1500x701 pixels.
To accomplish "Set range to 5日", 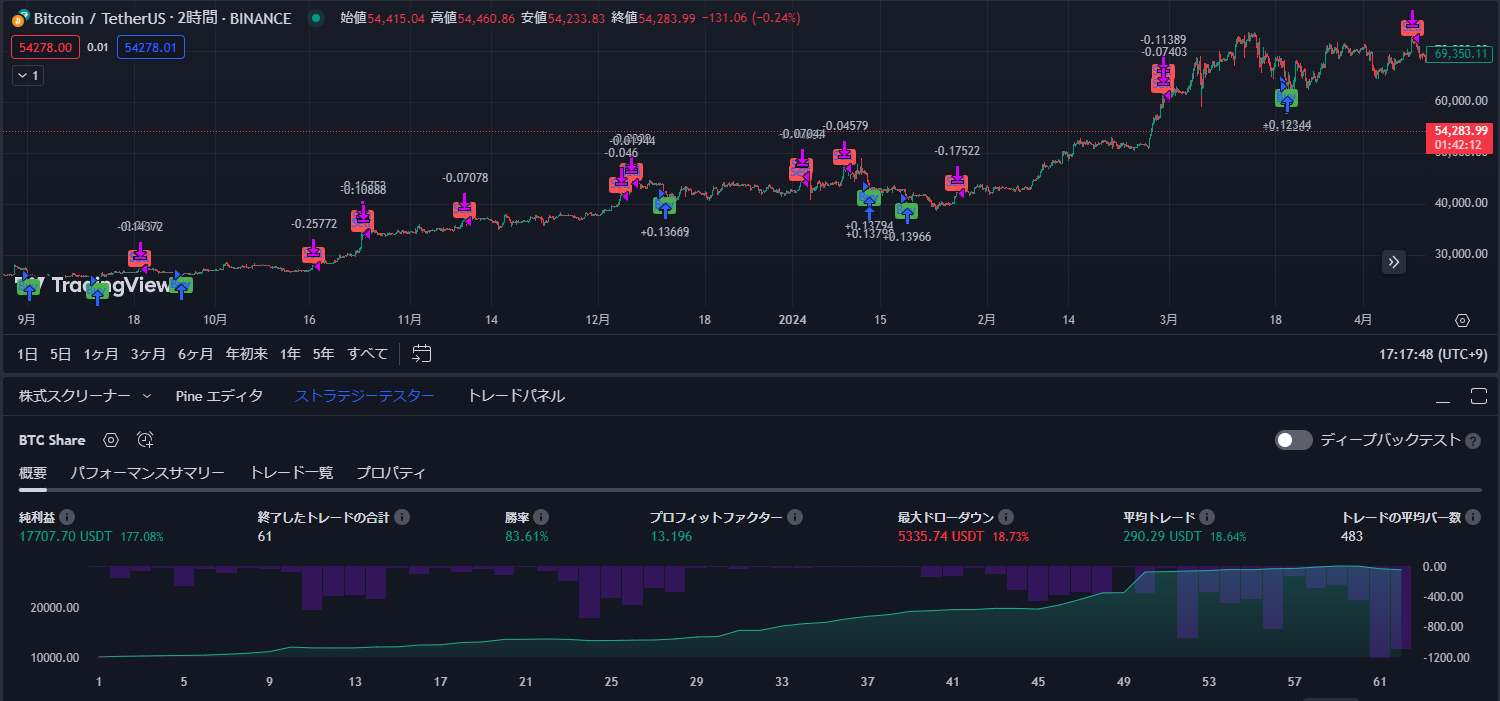I will coord(61,353).
